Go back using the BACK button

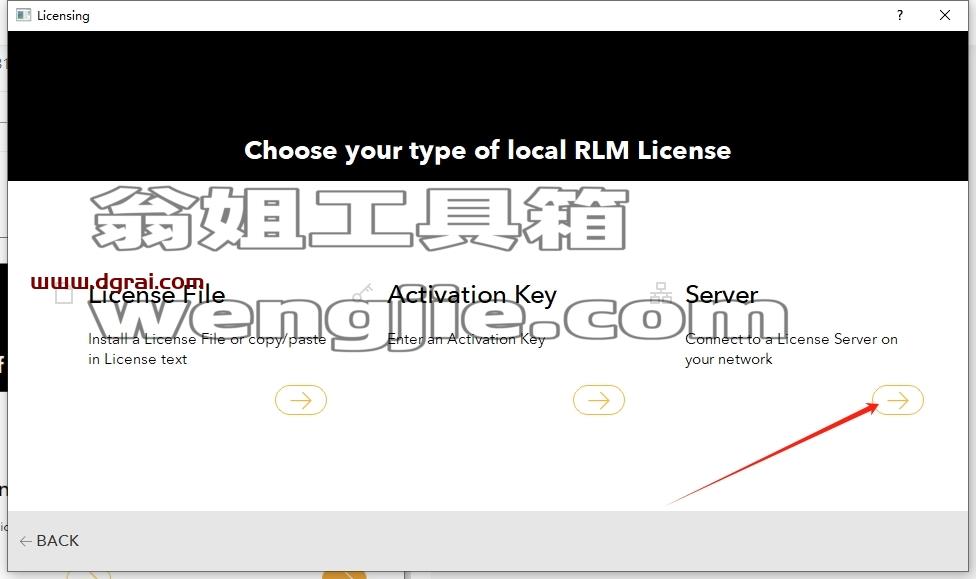49,540
